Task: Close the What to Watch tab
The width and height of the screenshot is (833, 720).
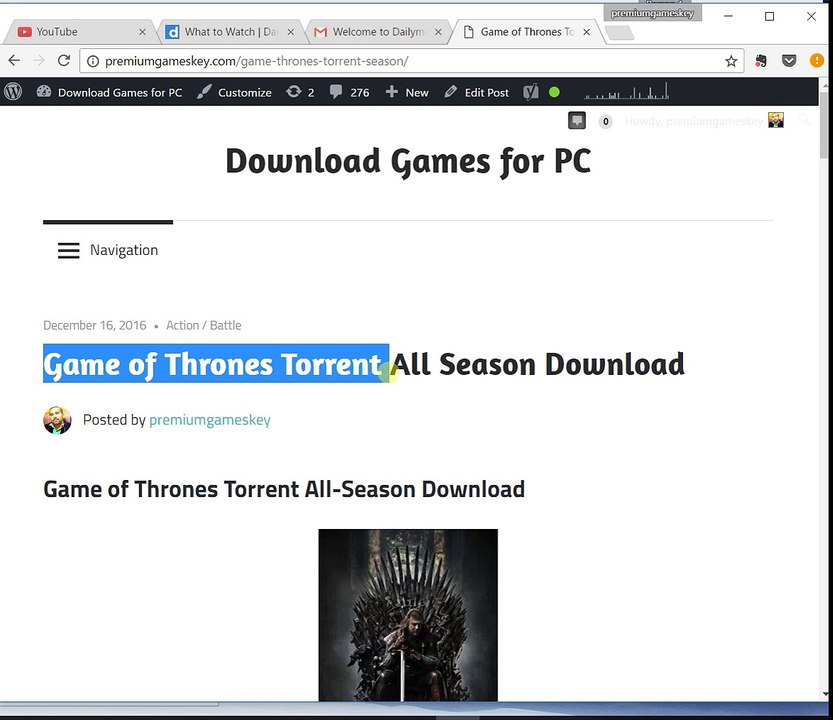Action: pyautogui.click(x=291, y=32)
